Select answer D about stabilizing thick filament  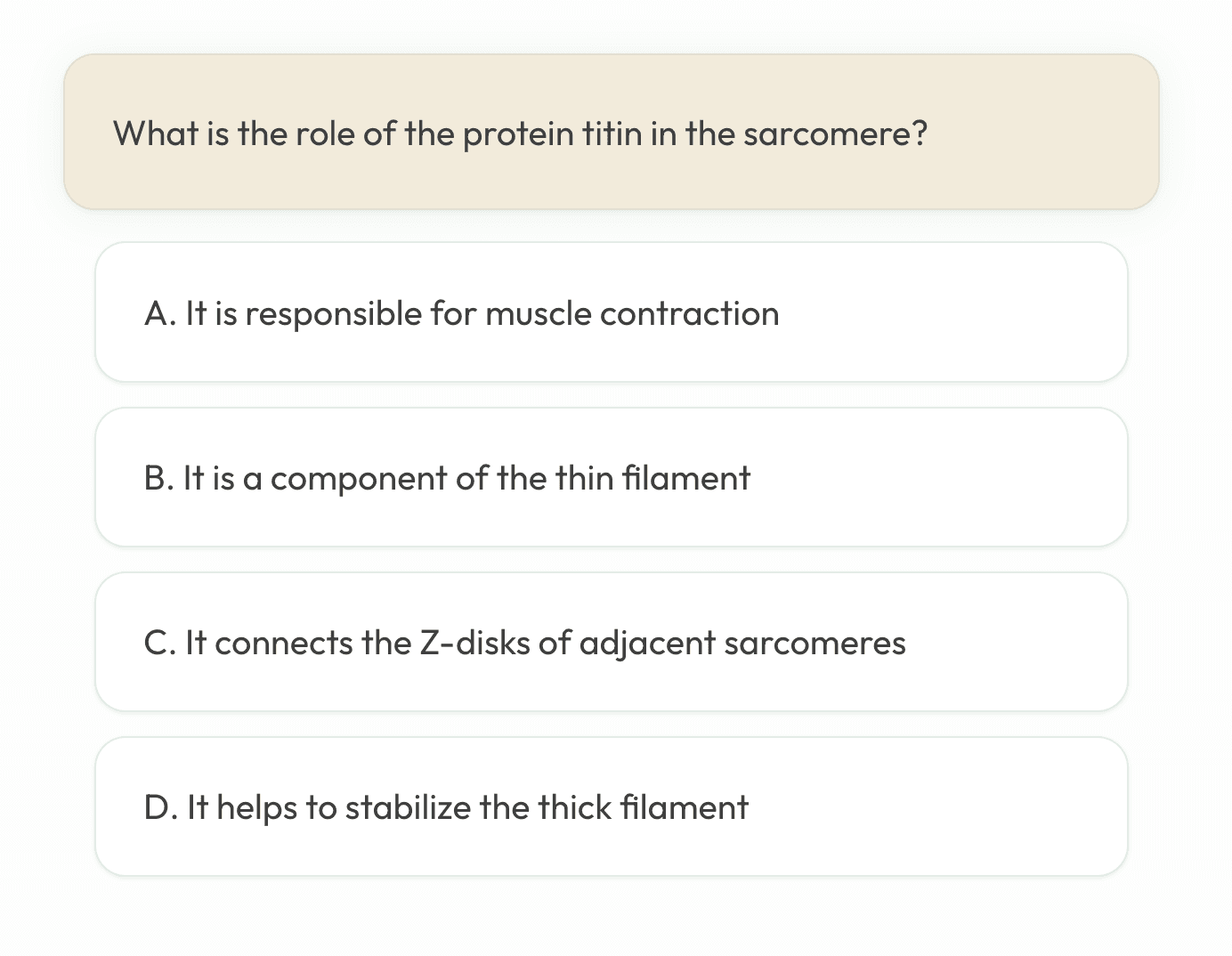click(x=611, y=806)
